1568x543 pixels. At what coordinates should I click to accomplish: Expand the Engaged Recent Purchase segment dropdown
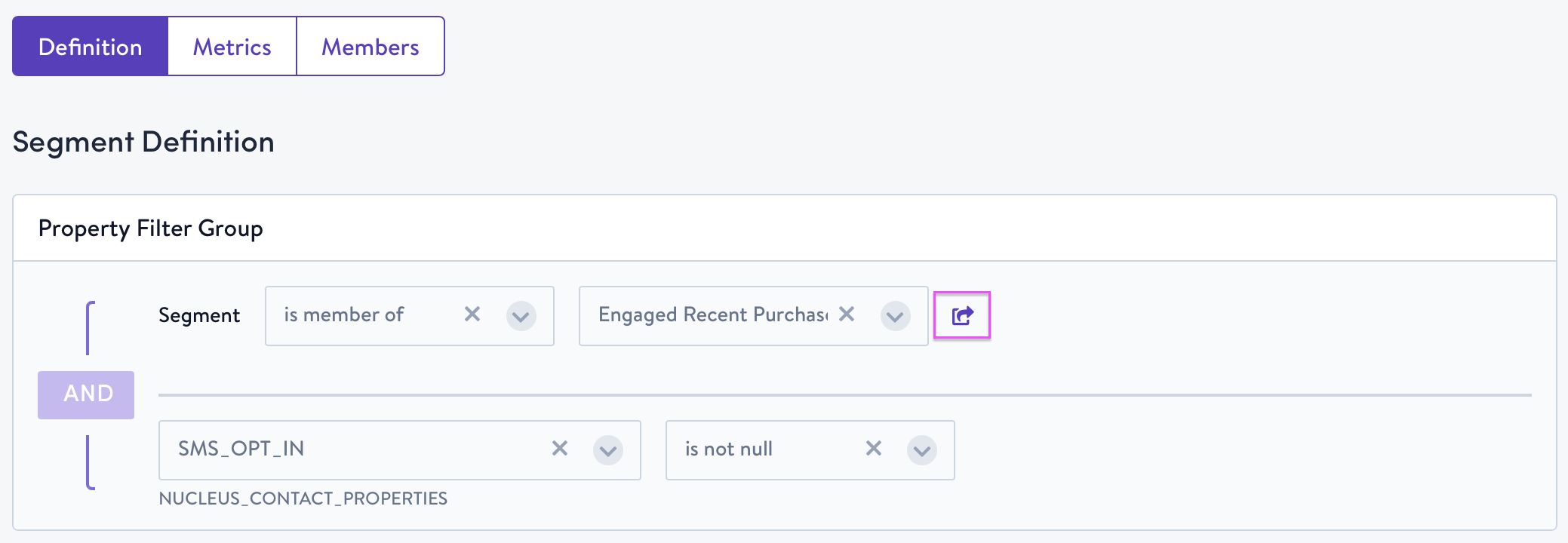pos(895,316)
